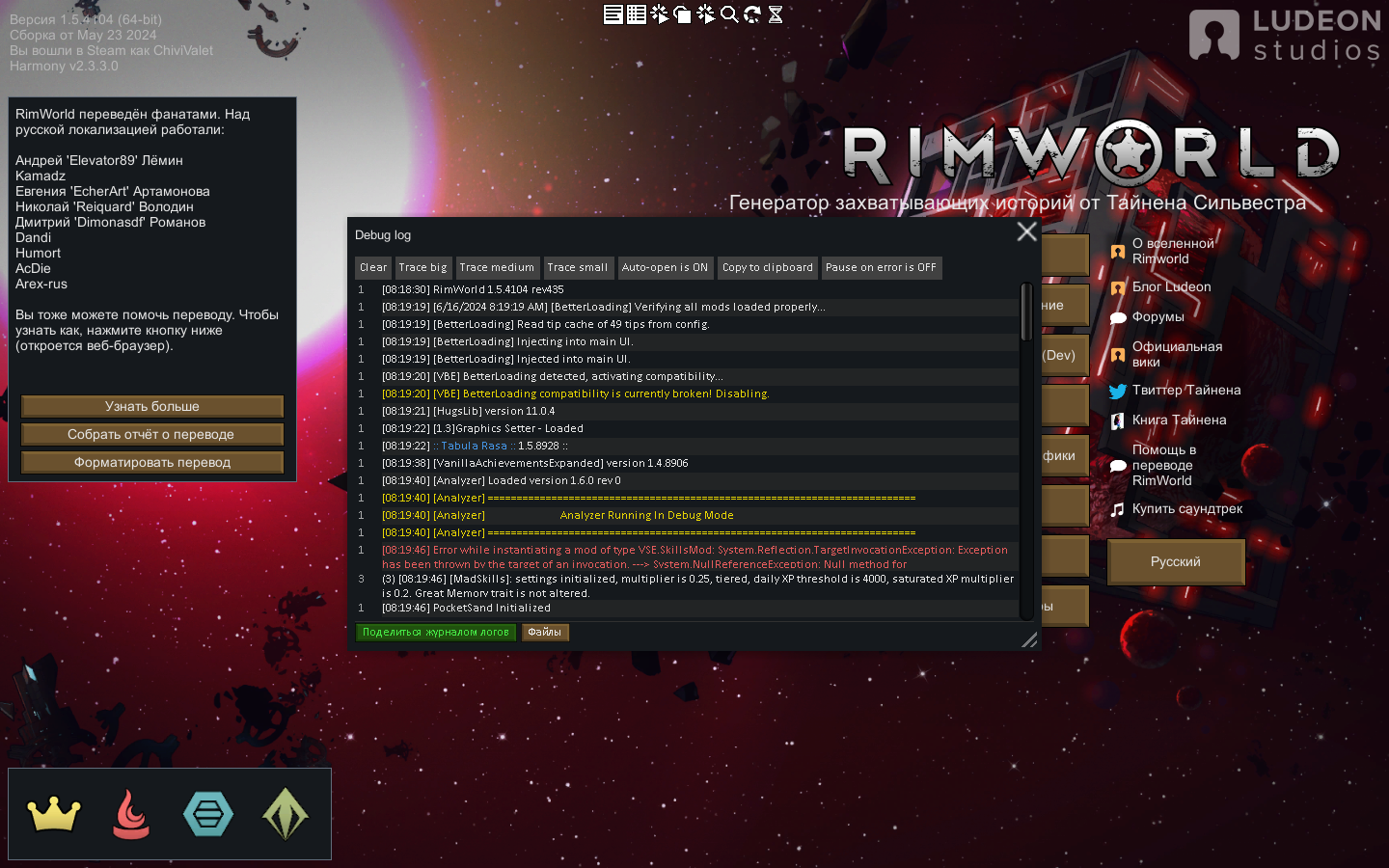Open the Файлы button in debug log

tap(545, 633)
